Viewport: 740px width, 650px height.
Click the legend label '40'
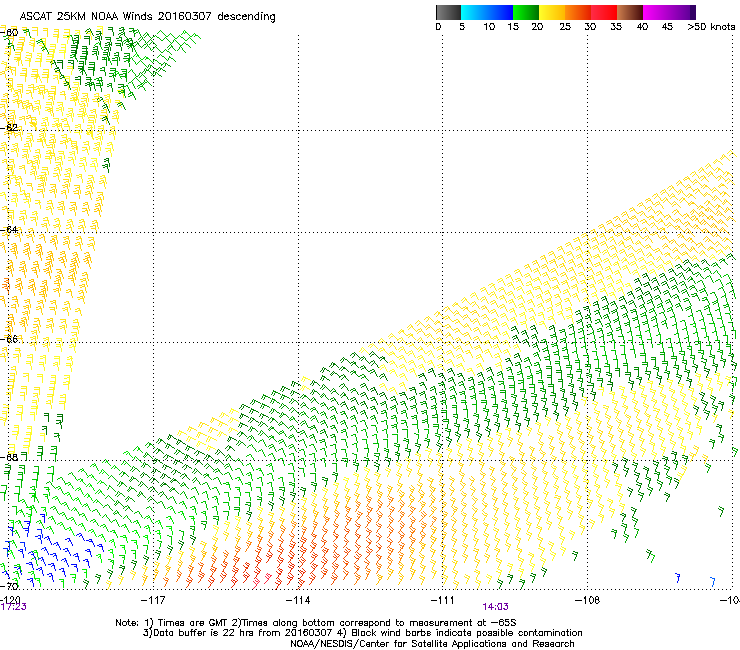[642, 27]
